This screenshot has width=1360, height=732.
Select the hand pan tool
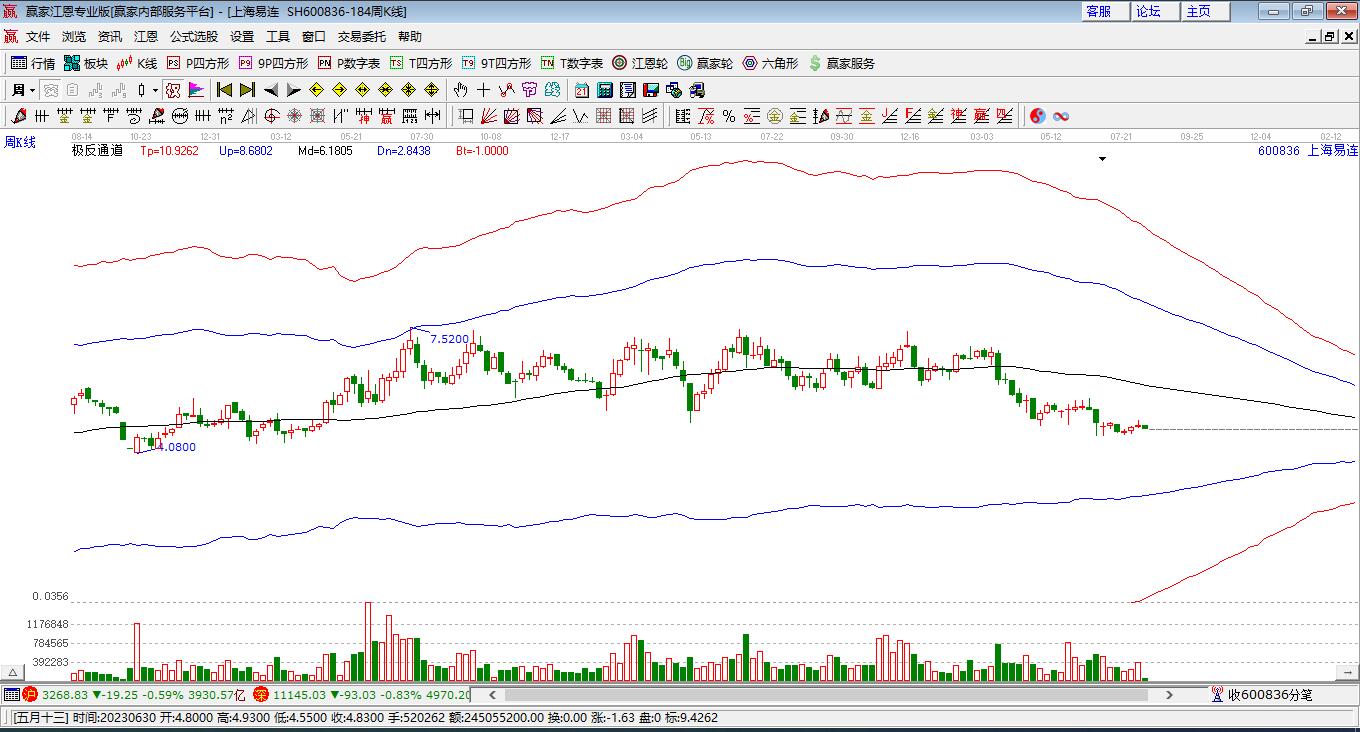point(461,90)
